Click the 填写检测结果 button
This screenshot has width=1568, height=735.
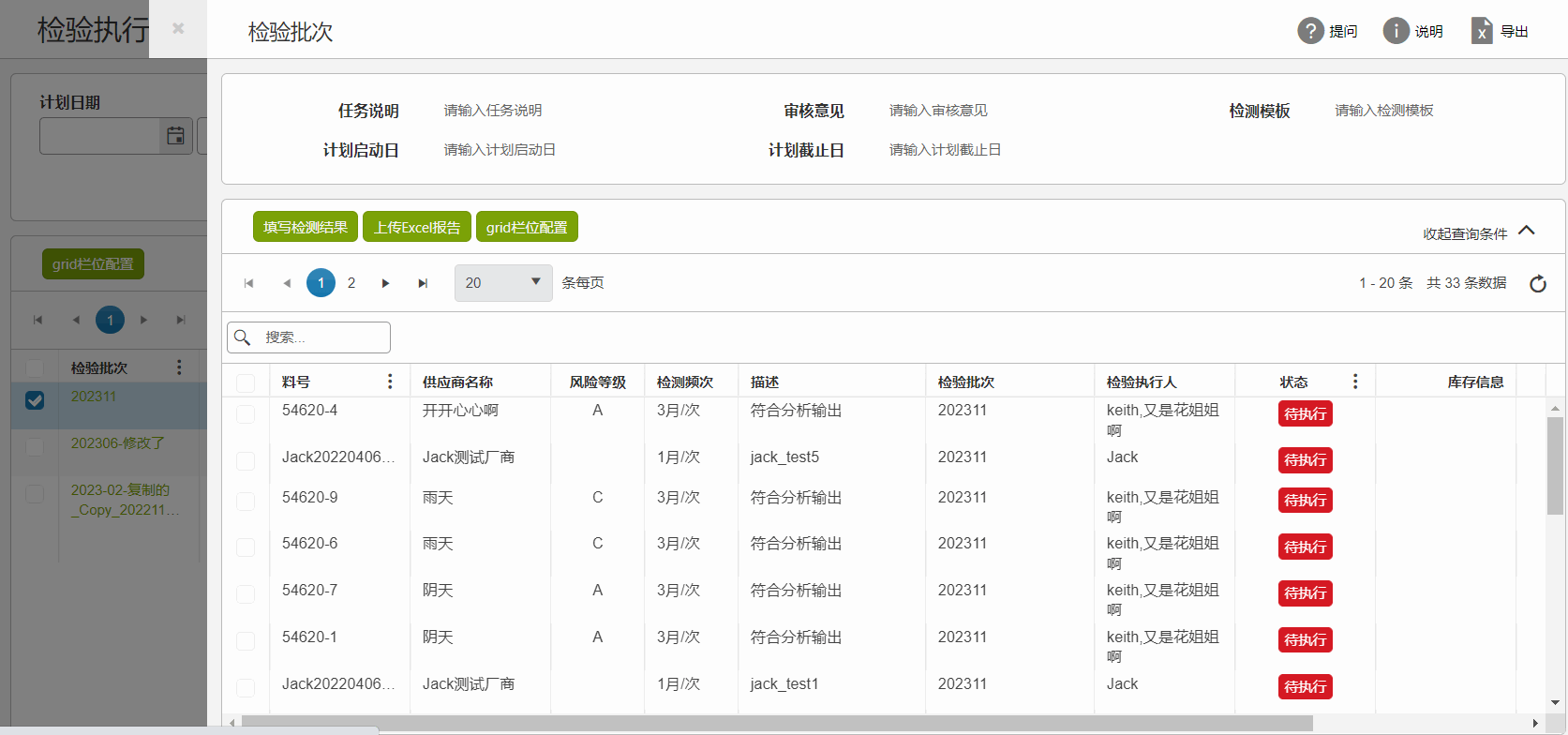click(x=306, y=227)
